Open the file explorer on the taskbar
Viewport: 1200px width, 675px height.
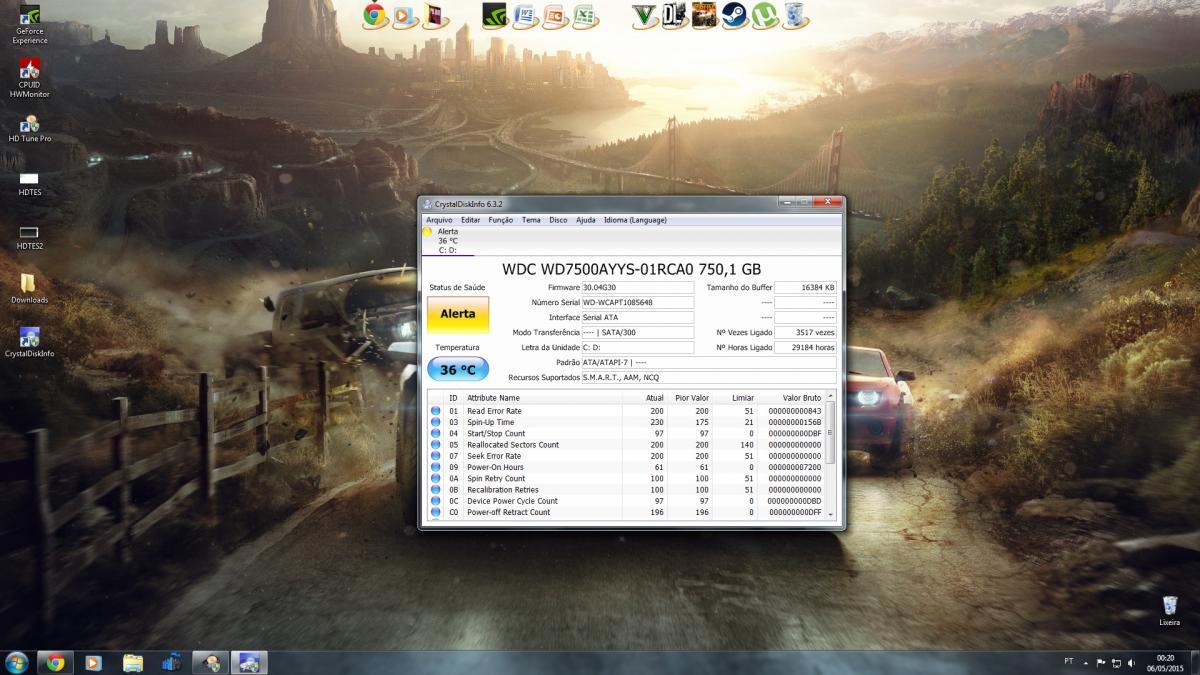[133, 662]
